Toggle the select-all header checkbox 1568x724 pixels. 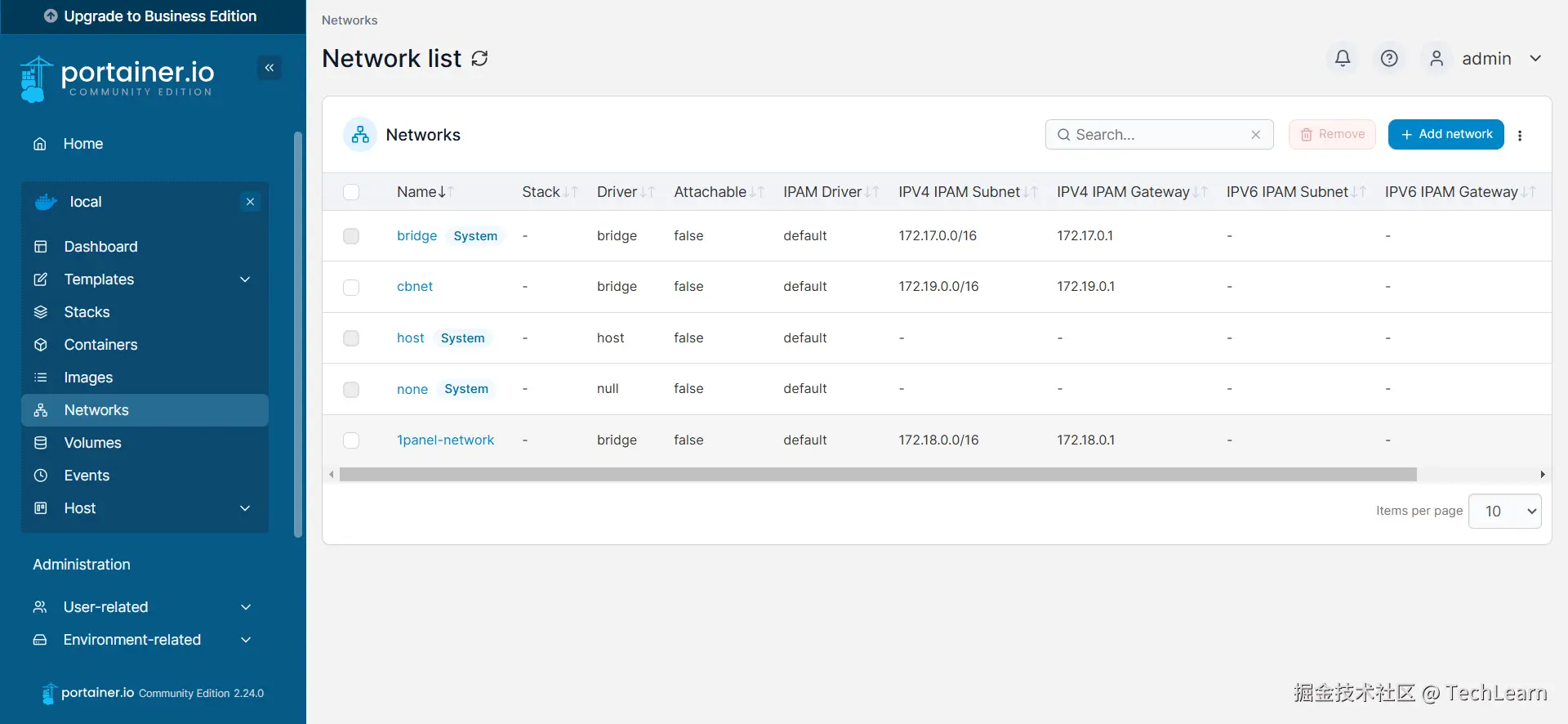[x=351, y=192]
